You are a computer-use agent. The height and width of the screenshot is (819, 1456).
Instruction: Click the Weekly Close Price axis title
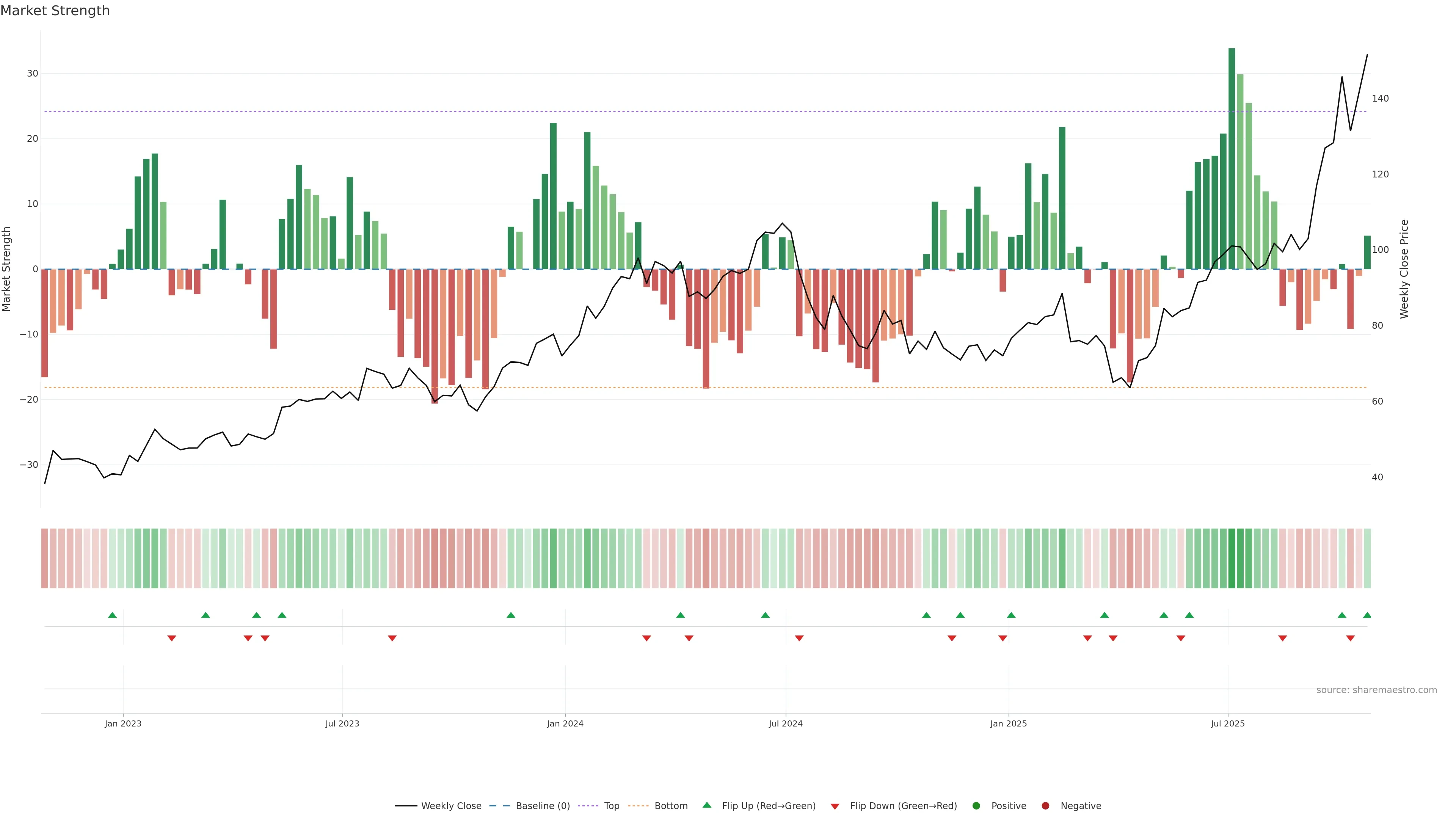1404,269
